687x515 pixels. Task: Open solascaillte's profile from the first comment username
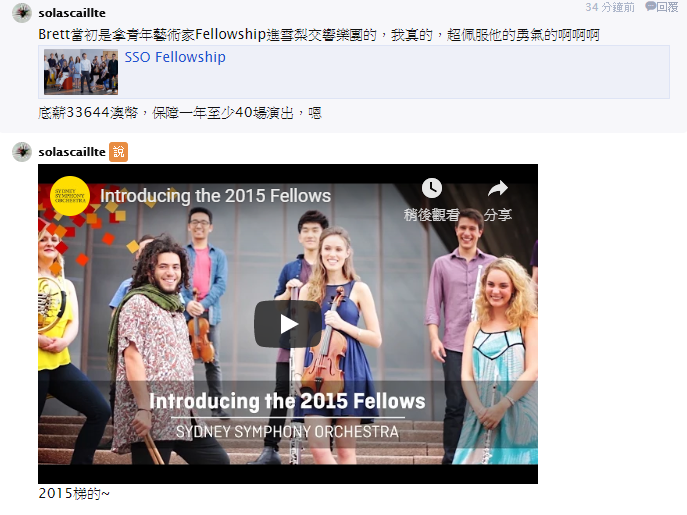[x=72, y=13]
